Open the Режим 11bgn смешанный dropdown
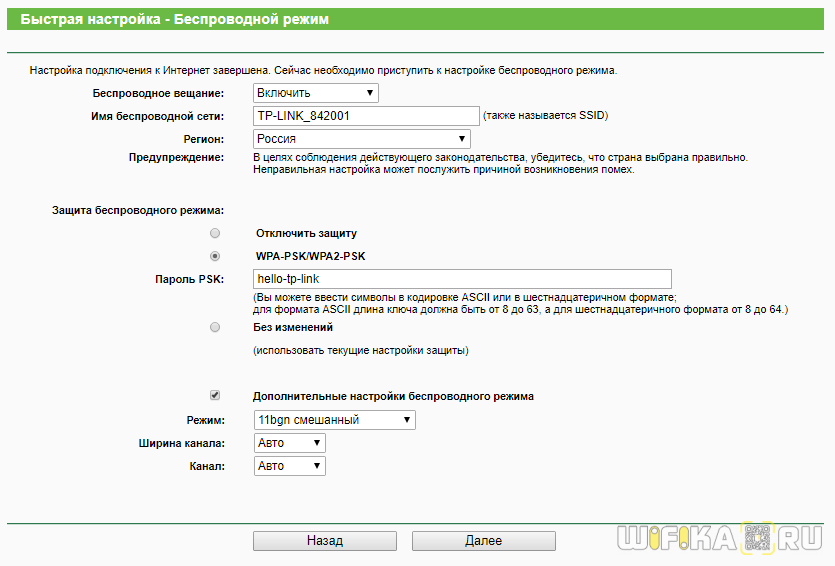 334,420
